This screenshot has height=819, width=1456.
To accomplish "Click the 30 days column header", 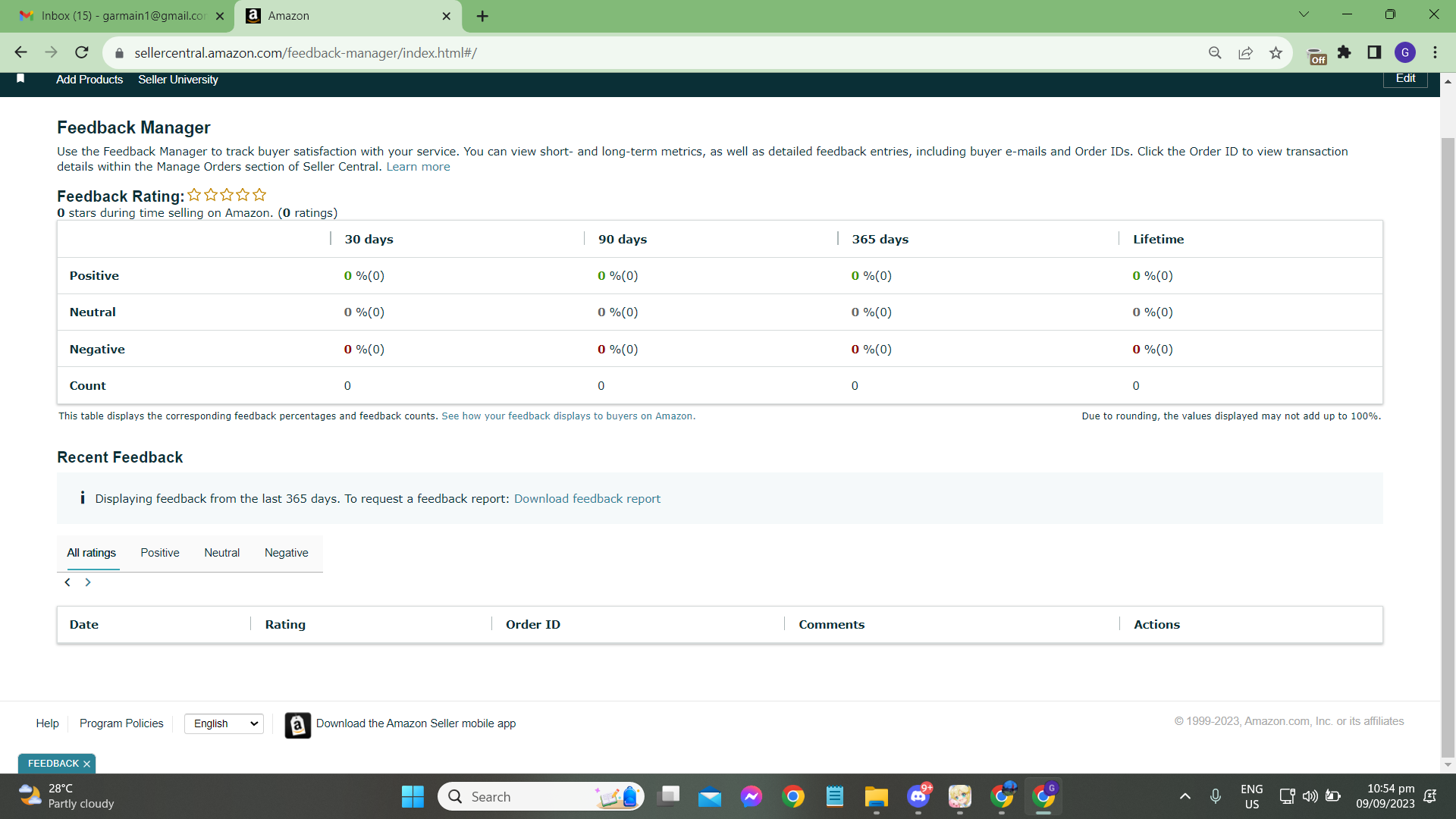I will tap(369, 240).
